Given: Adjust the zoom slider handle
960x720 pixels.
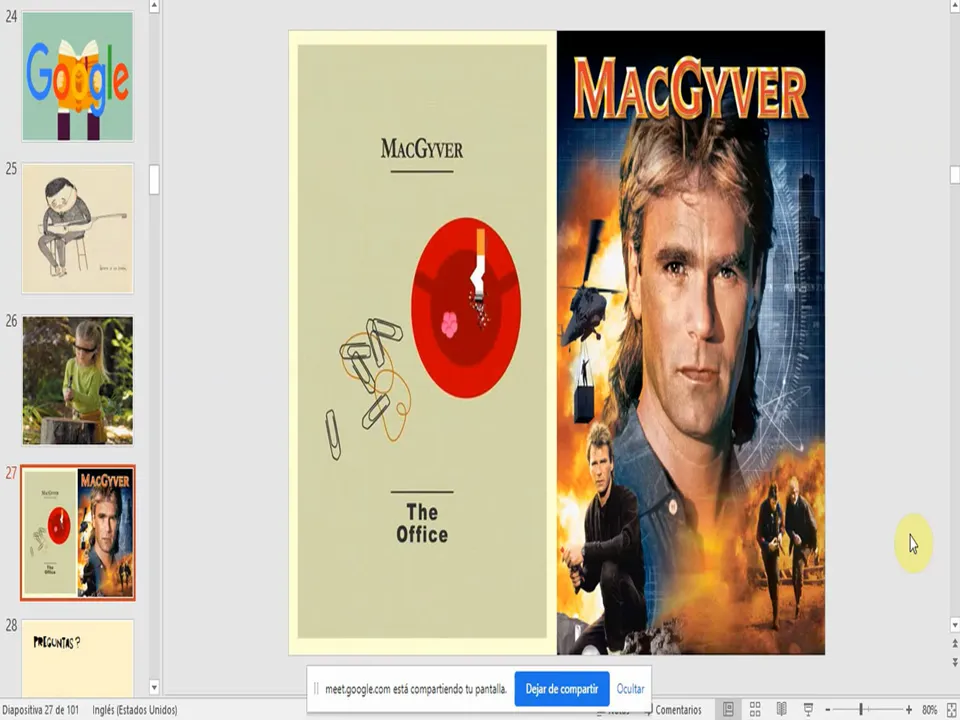Looking at the screenshot, I should click(x=861, y=710).
